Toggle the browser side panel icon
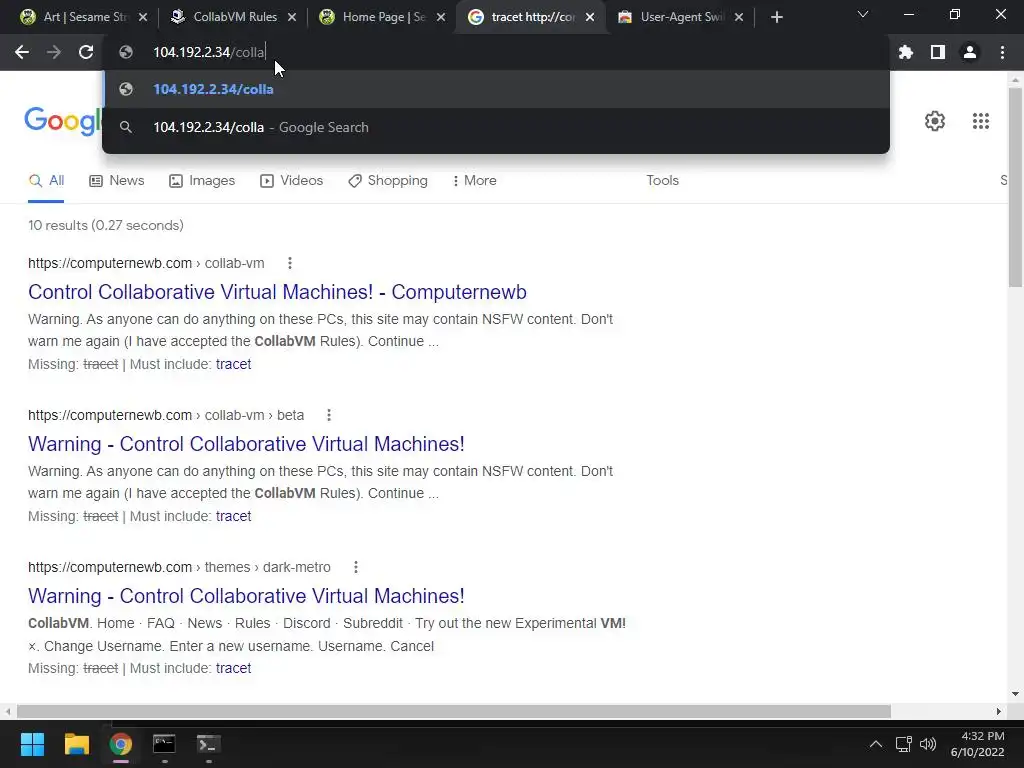 tap(938, 52)
